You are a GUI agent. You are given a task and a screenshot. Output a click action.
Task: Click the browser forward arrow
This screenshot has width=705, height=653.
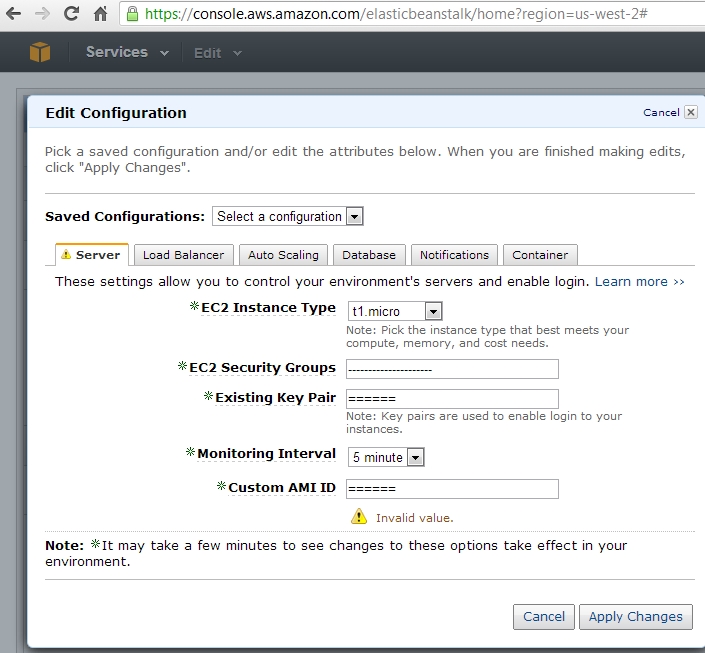tap(42, 14)
